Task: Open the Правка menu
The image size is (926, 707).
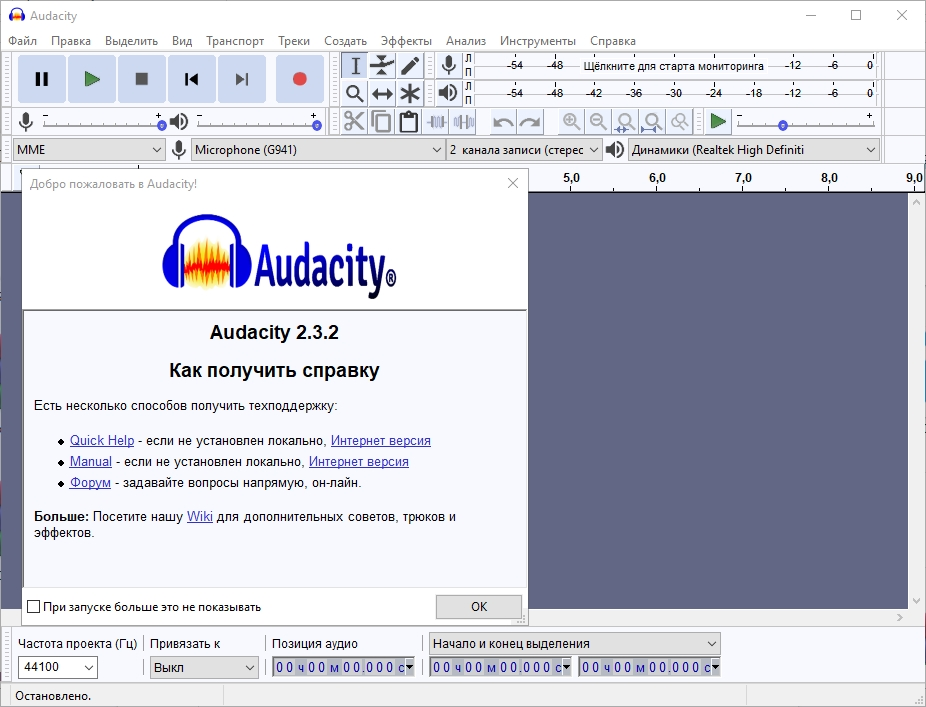Action: [71, 41]
